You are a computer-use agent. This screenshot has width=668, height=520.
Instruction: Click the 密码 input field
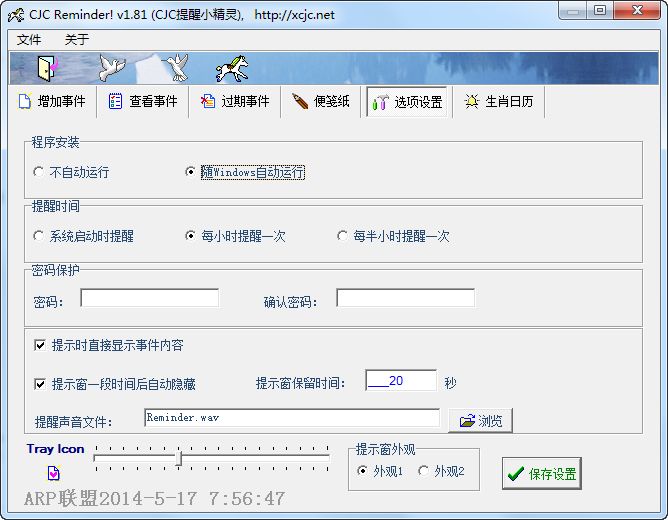click(150, 298)
